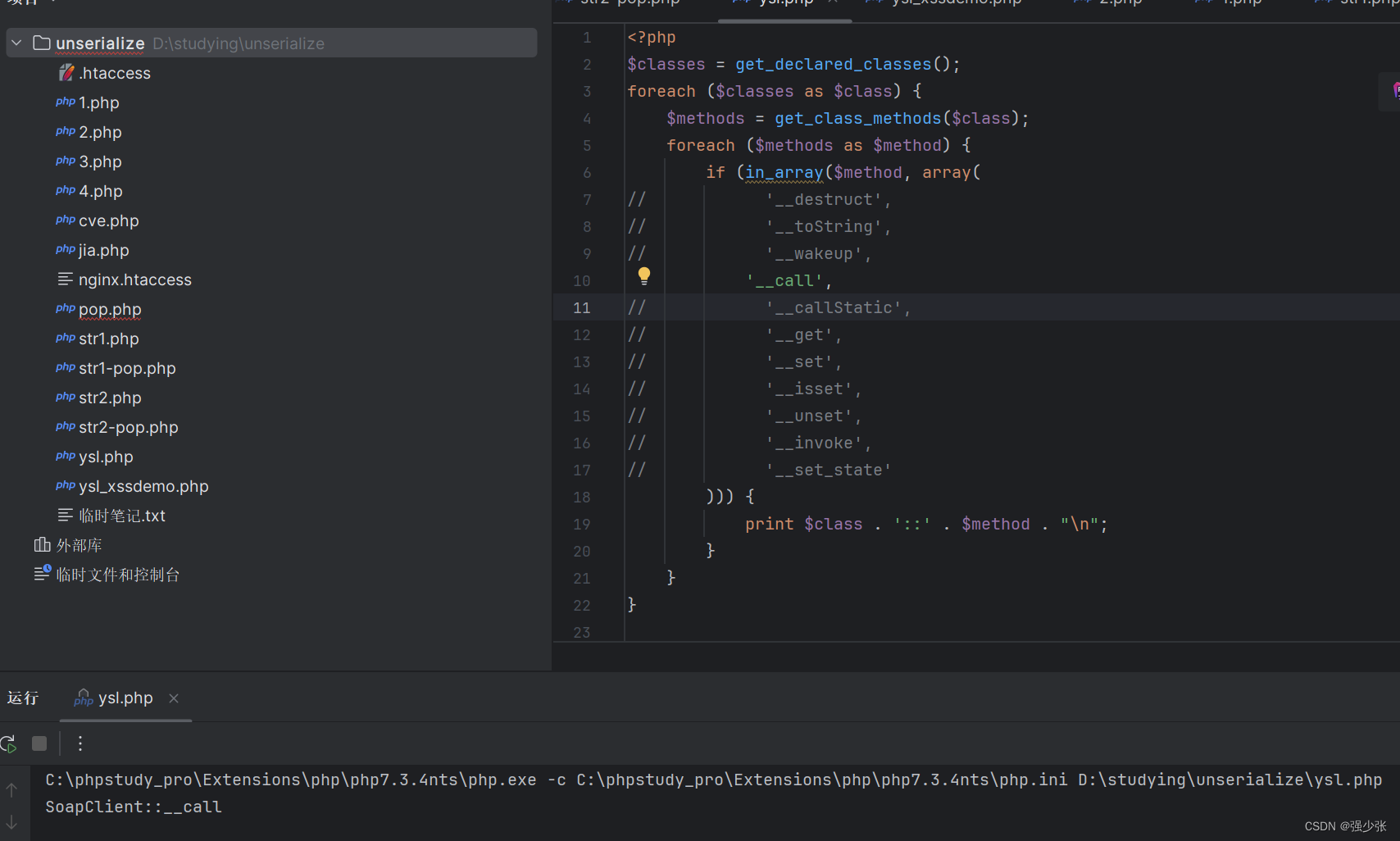
Task: Collapse the unserialize project folder
Action: (x=16, y=43)
